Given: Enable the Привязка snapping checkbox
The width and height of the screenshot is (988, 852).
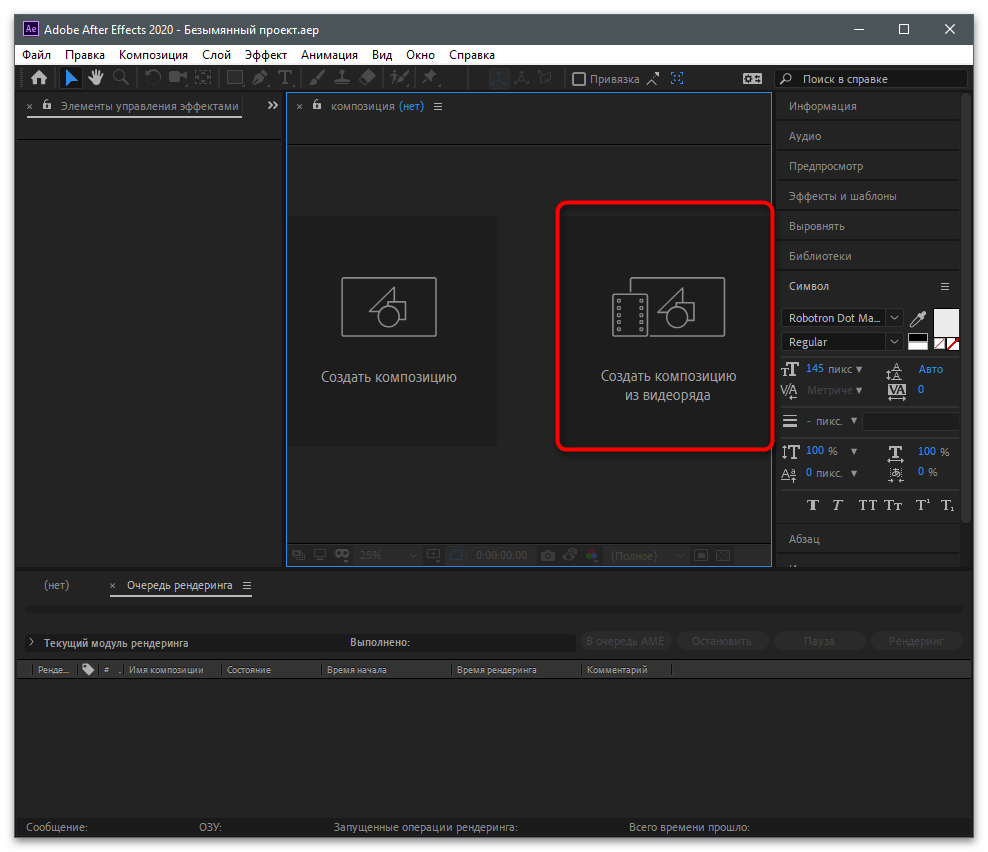Looking at the screenshot, I should (x=578, y=79).
